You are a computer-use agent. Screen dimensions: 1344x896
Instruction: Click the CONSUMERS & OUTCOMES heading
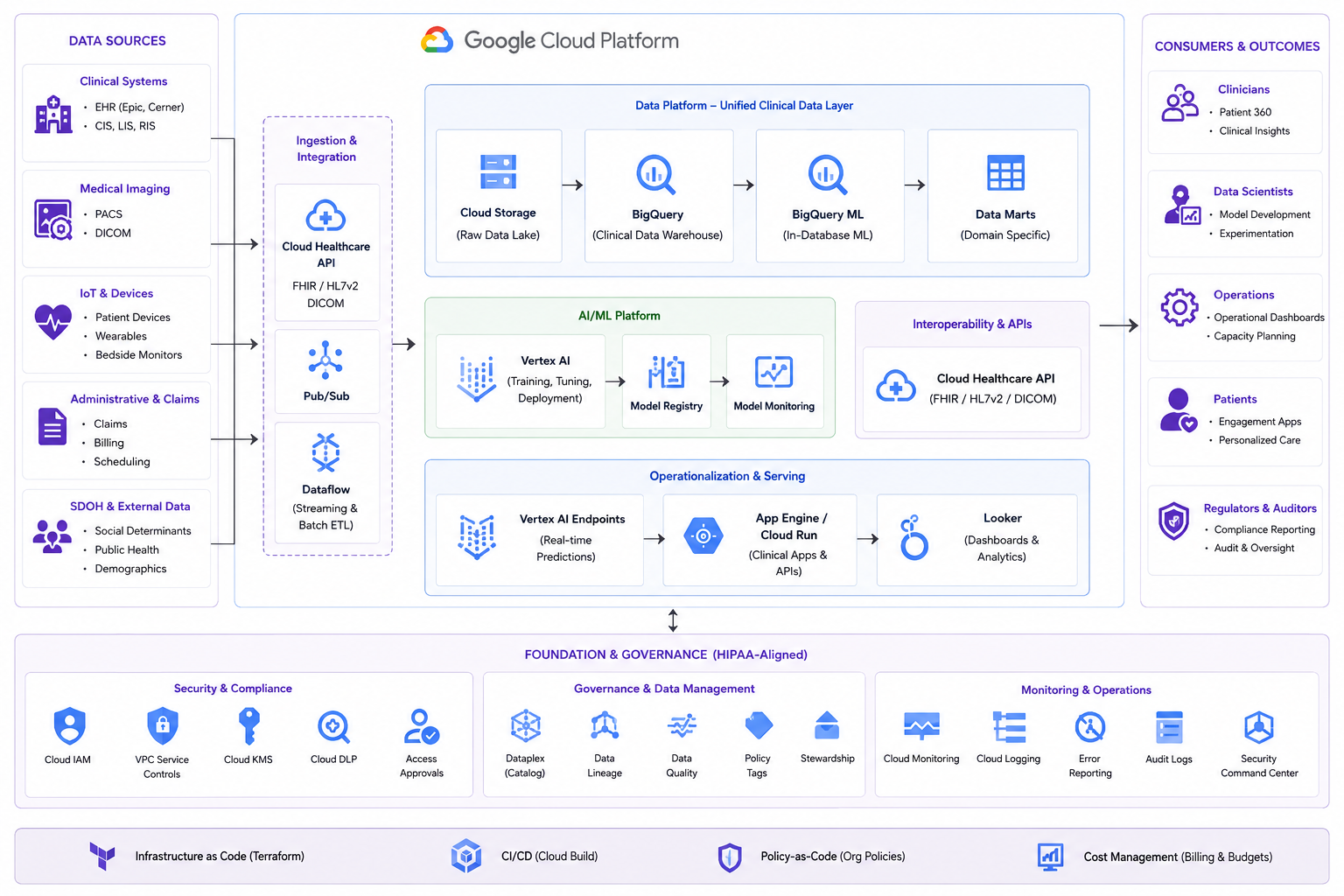pos(1236,46)
